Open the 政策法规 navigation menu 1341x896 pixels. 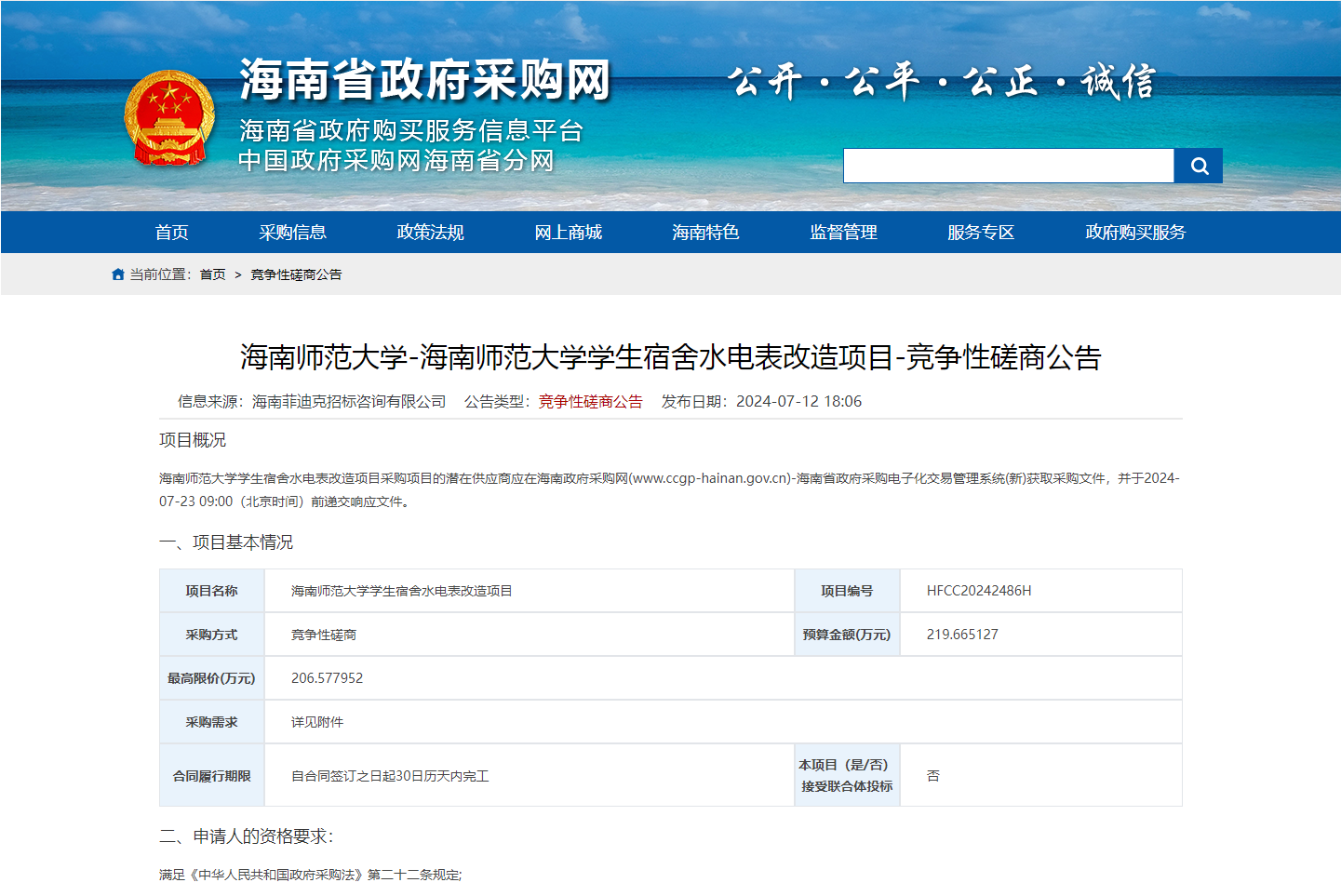point(430,233)
